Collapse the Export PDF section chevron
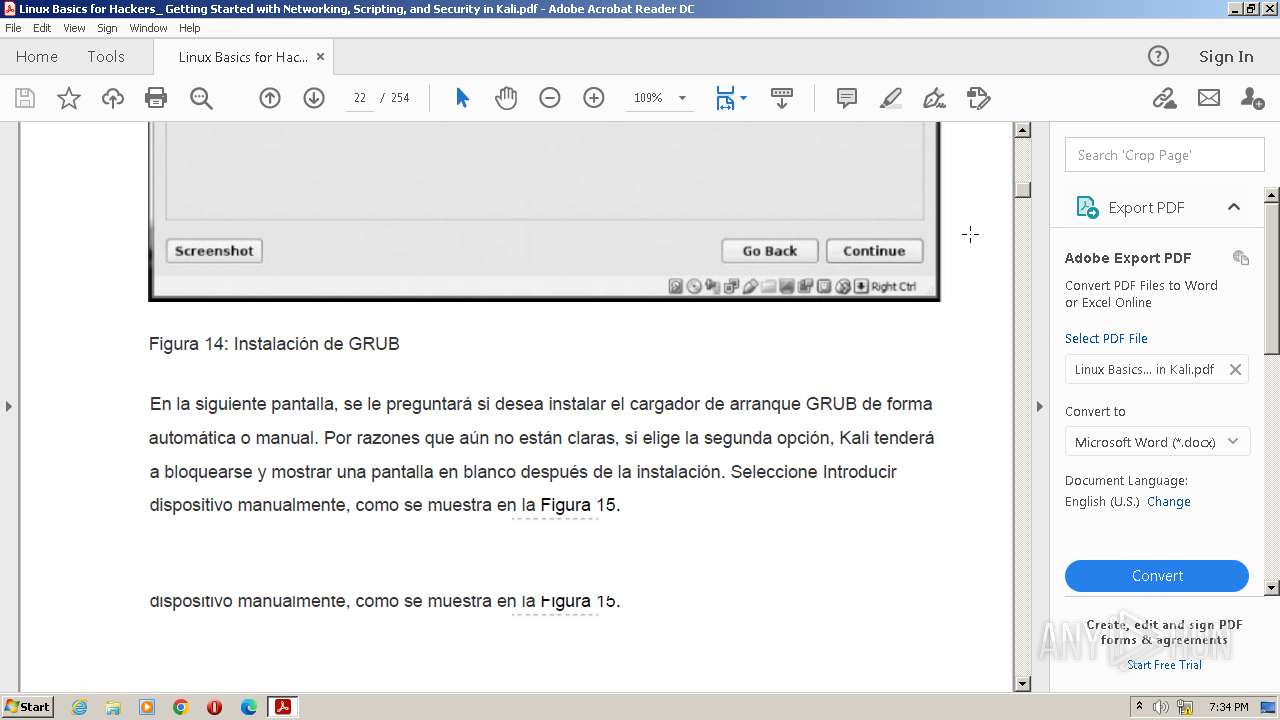The height and width of the screenshot is (720, 1280). tap(1234, 207)
